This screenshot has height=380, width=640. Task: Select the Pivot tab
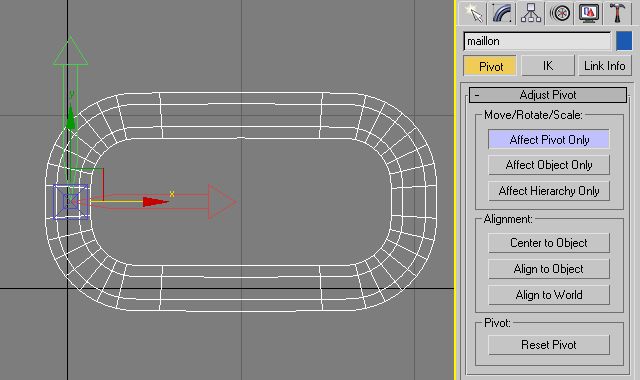click(x=490, y=66)
